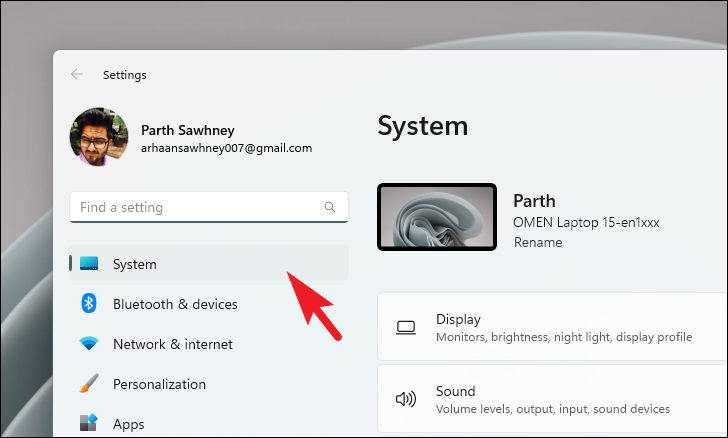Click the desktop wallpaper preview thumbnail
The image size is (728, 438).
tap(437, 217)
